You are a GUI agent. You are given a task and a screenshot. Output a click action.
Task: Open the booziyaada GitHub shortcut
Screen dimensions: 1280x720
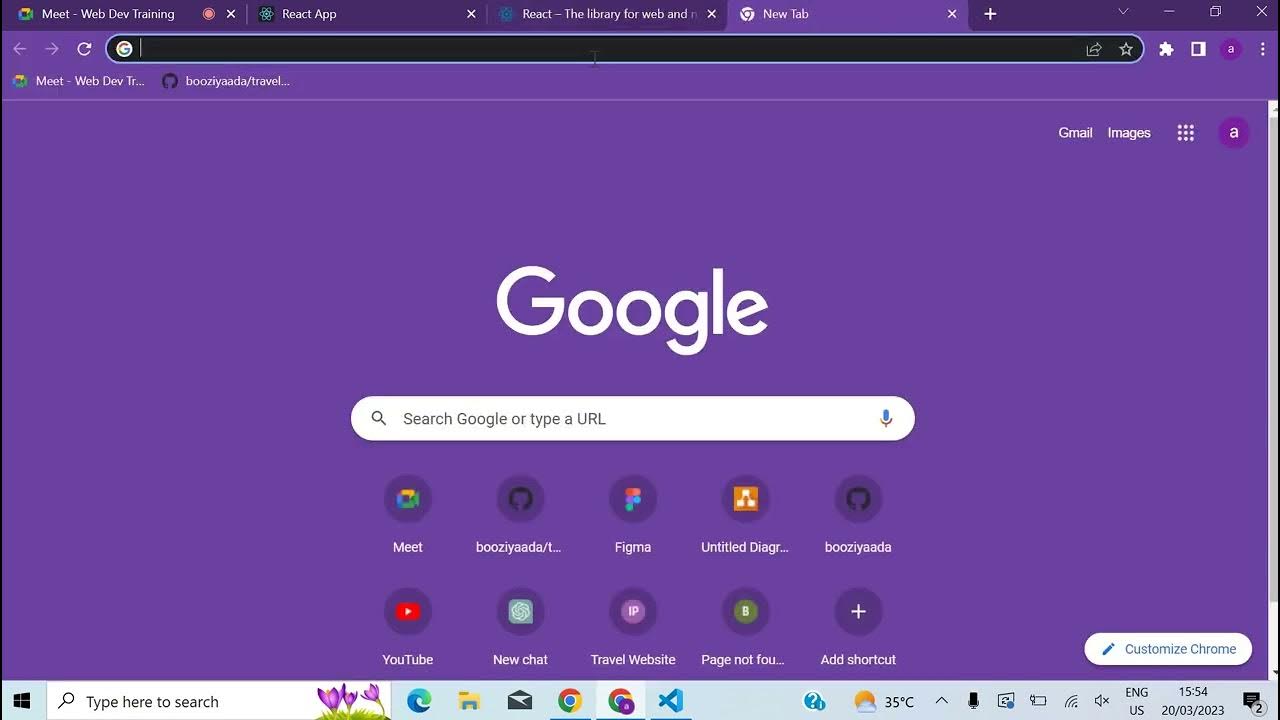pos(858,515)
